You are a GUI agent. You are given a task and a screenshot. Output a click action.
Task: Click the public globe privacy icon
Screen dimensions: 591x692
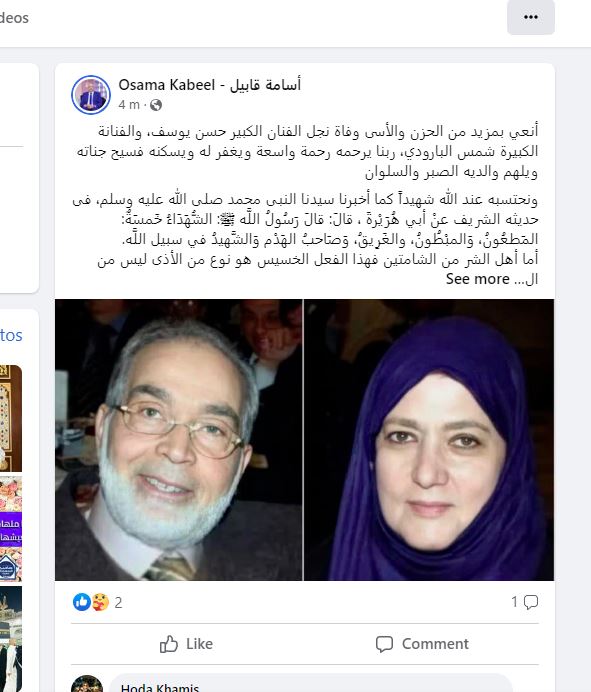(x=156, y=105)
